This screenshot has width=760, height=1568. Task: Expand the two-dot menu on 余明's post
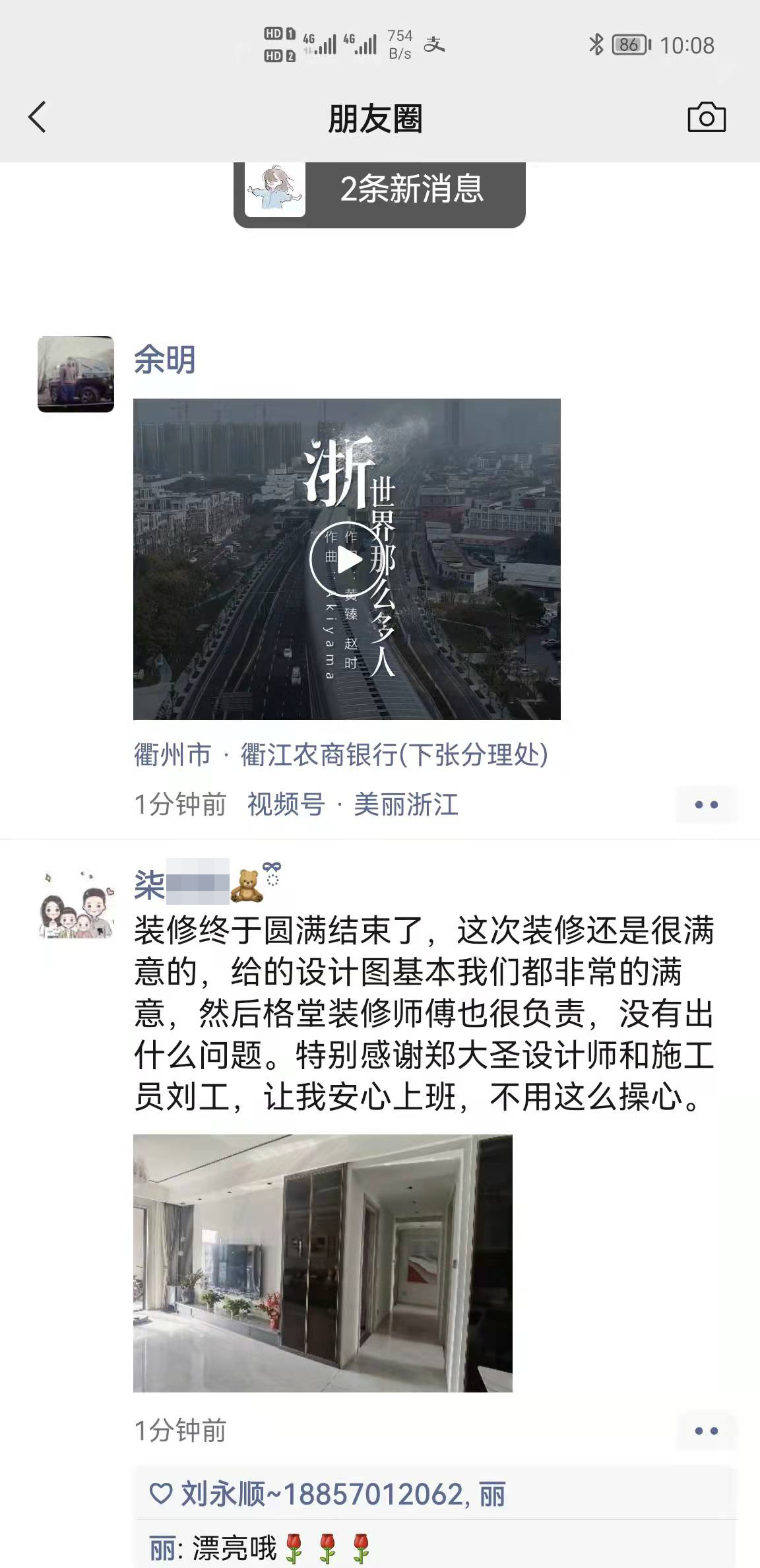point(706,804)
